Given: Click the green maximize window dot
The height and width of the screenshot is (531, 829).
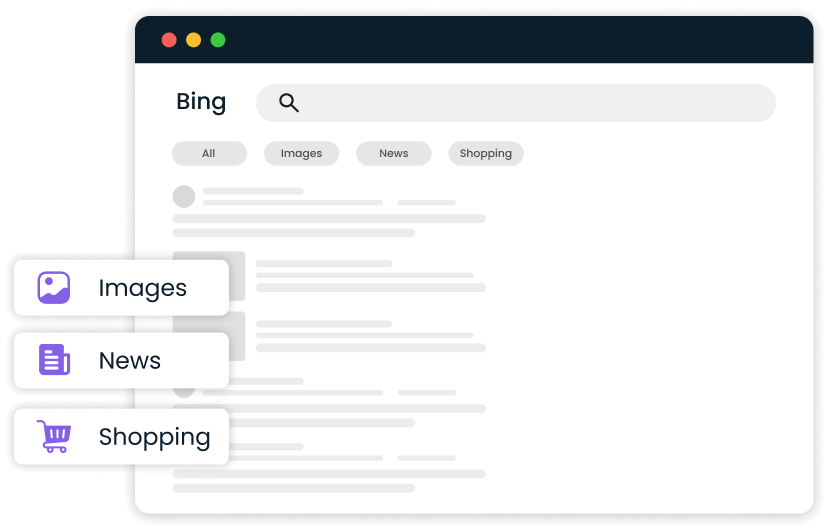Looking at the screenshot, I should tap(218, 40).
